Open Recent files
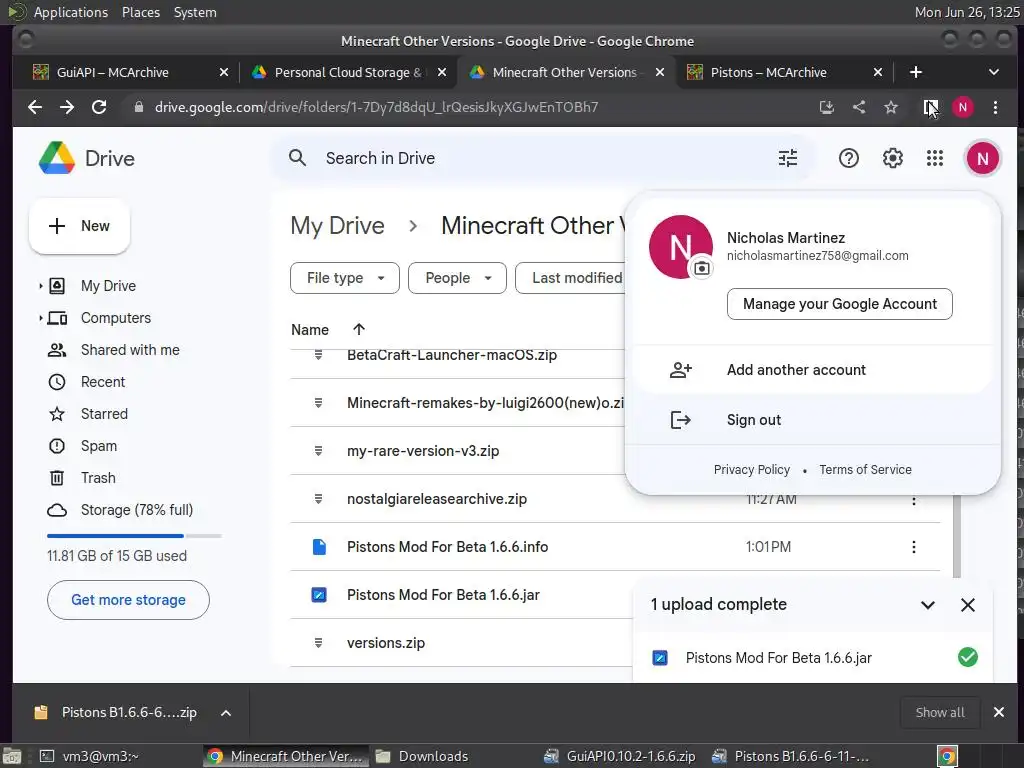The width and height of the screenshot is (1024, 768). click(103, 382)
